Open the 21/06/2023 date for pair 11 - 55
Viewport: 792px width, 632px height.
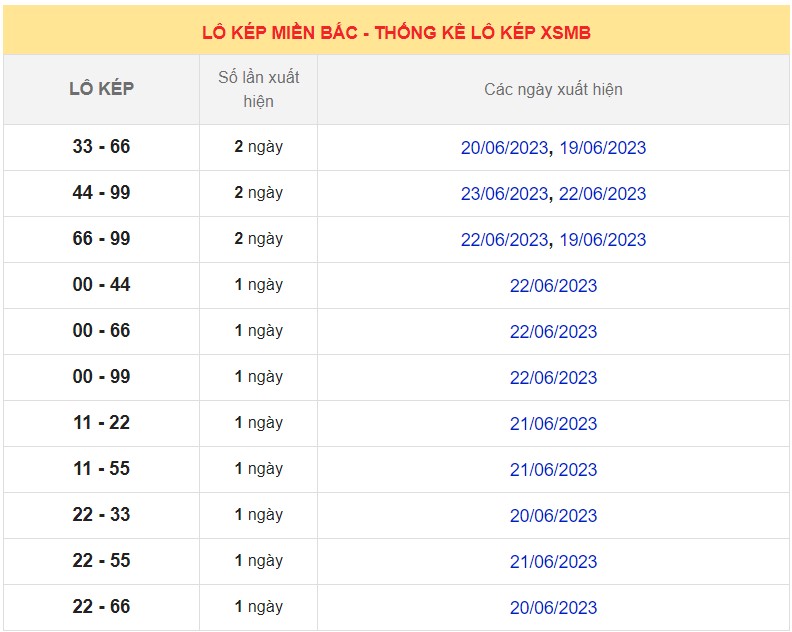(554, 469)
